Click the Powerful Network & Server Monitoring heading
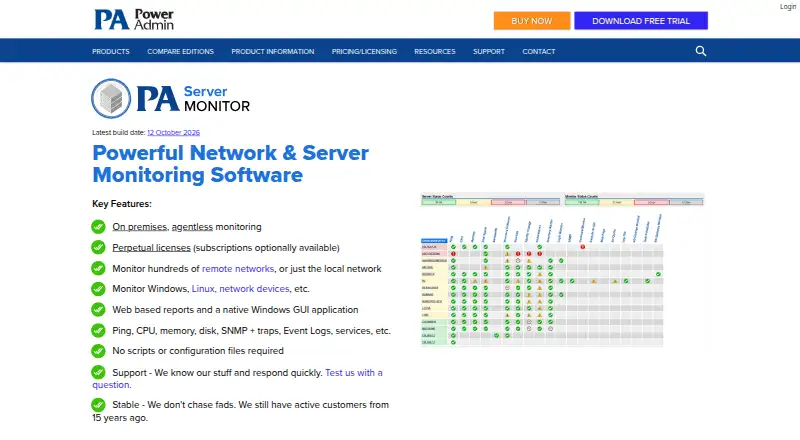 click(x=231, y=164)
